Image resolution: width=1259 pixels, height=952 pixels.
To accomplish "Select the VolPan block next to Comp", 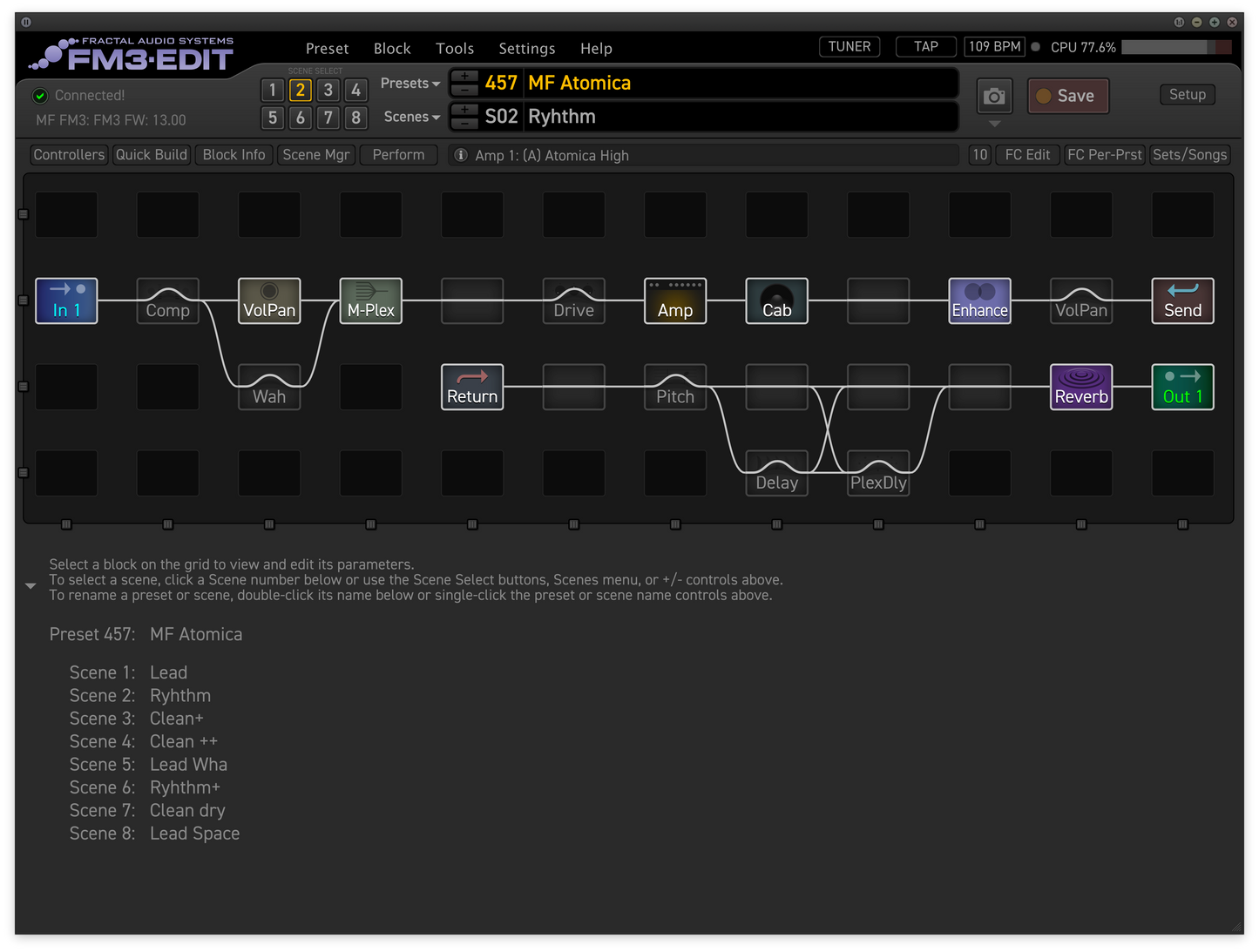I will tap(269, 300).
